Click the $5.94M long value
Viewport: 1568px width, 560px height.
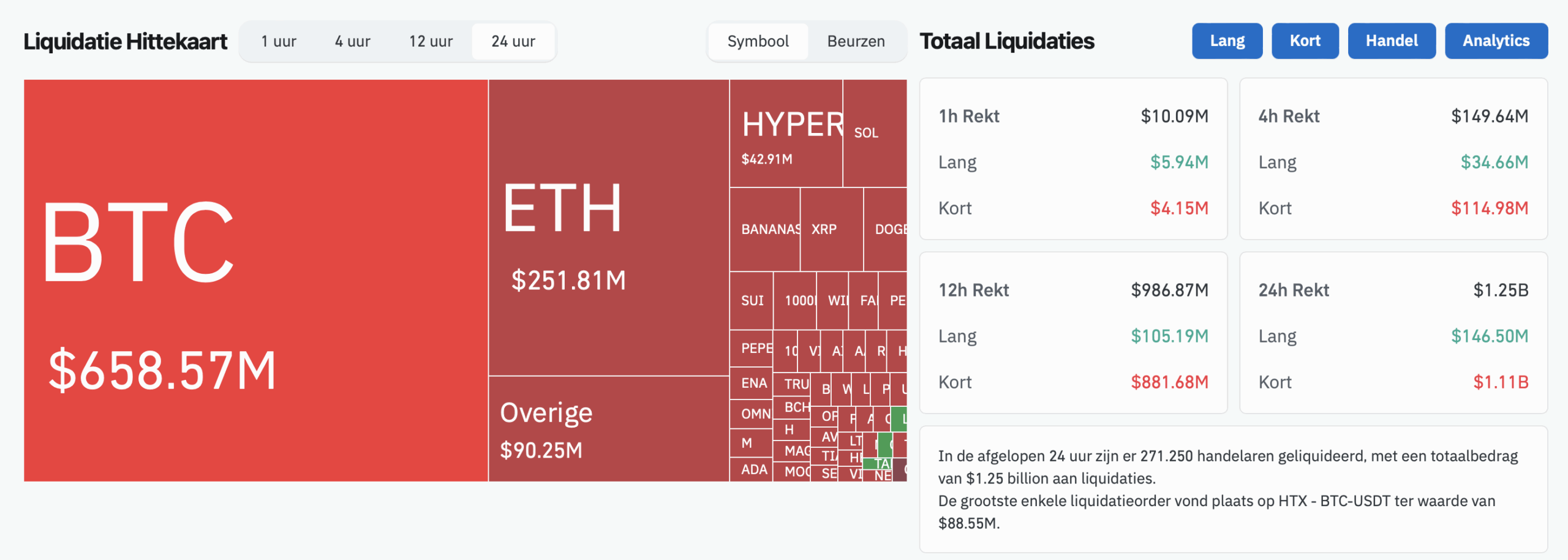coord(1179,162)
